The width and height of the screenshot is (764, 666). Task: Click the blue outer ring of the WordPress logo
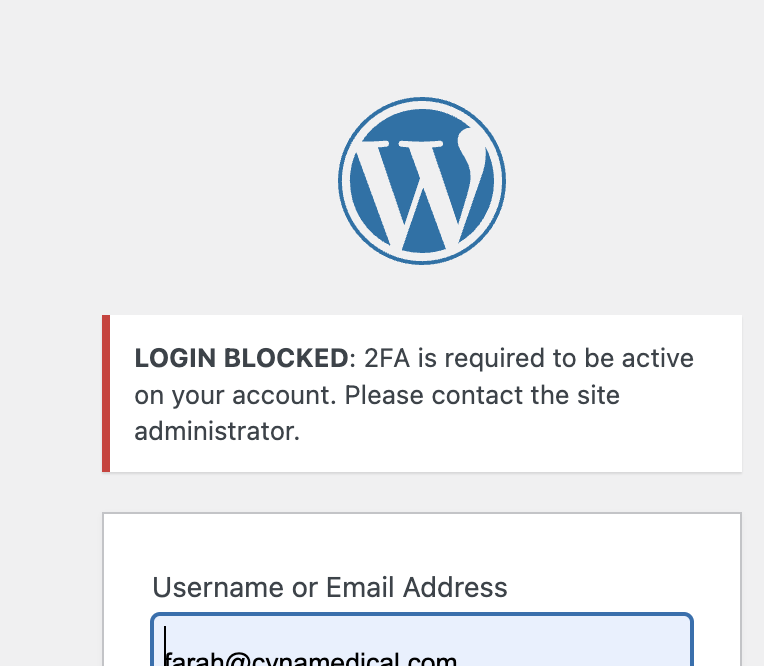[343, 181]
